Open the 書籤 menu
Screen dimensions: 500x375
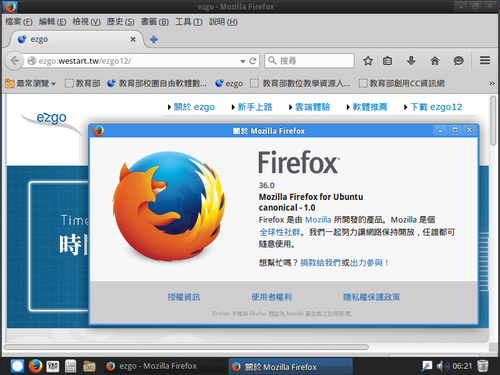click(155, 22)
